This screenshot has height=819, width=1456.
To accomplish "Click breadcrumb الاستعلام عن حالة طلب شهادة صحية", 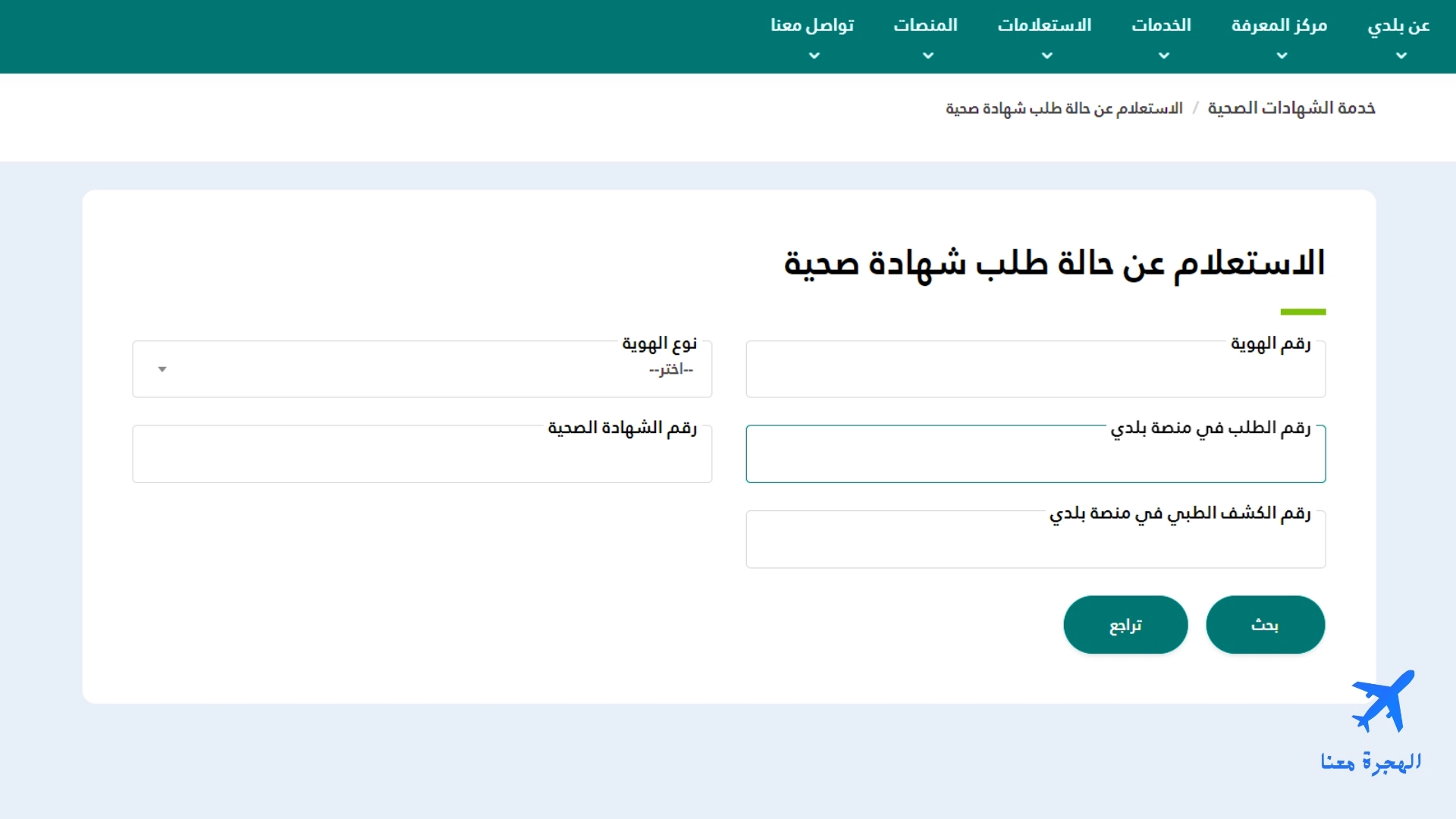I will [1064, 108].
